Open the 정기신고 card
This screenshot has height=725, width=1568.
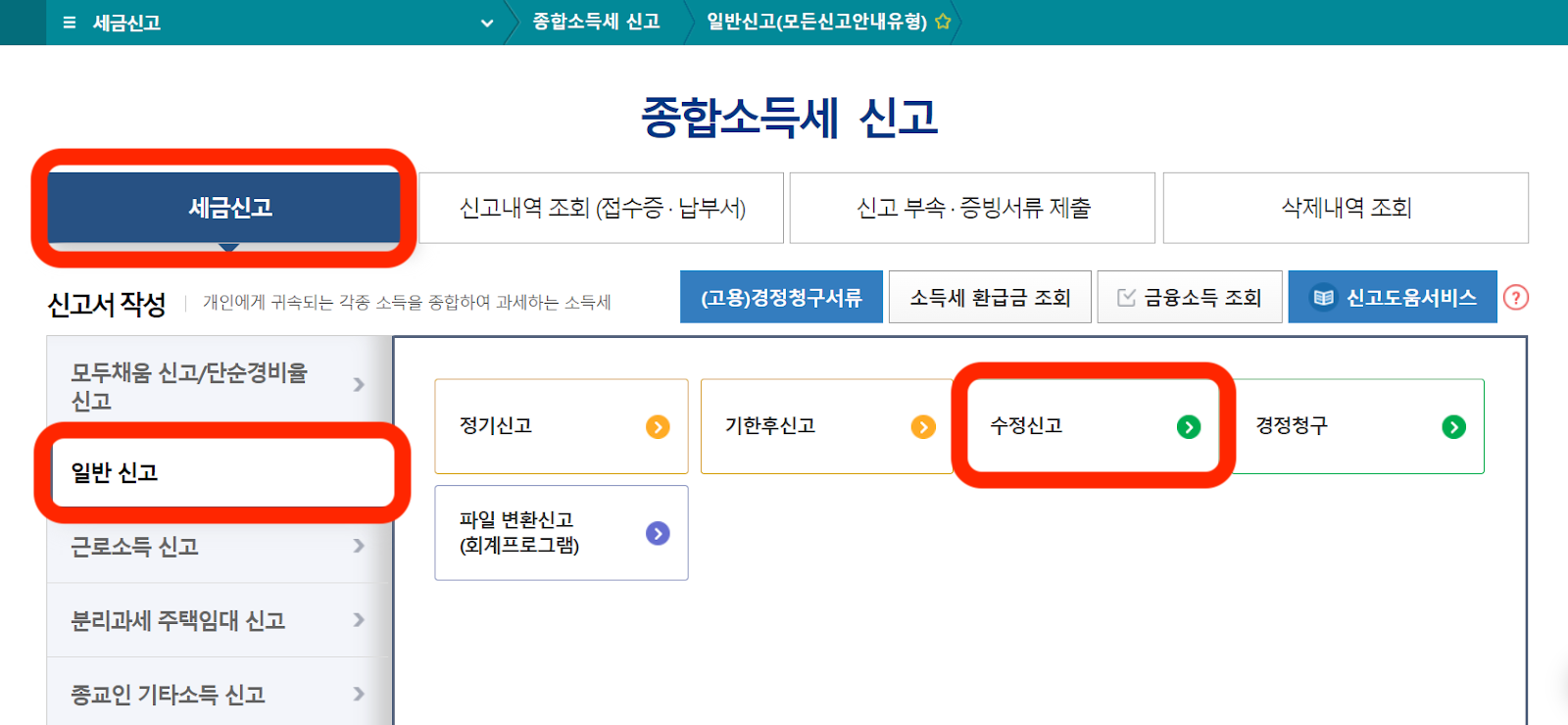[x=562, y=426]
